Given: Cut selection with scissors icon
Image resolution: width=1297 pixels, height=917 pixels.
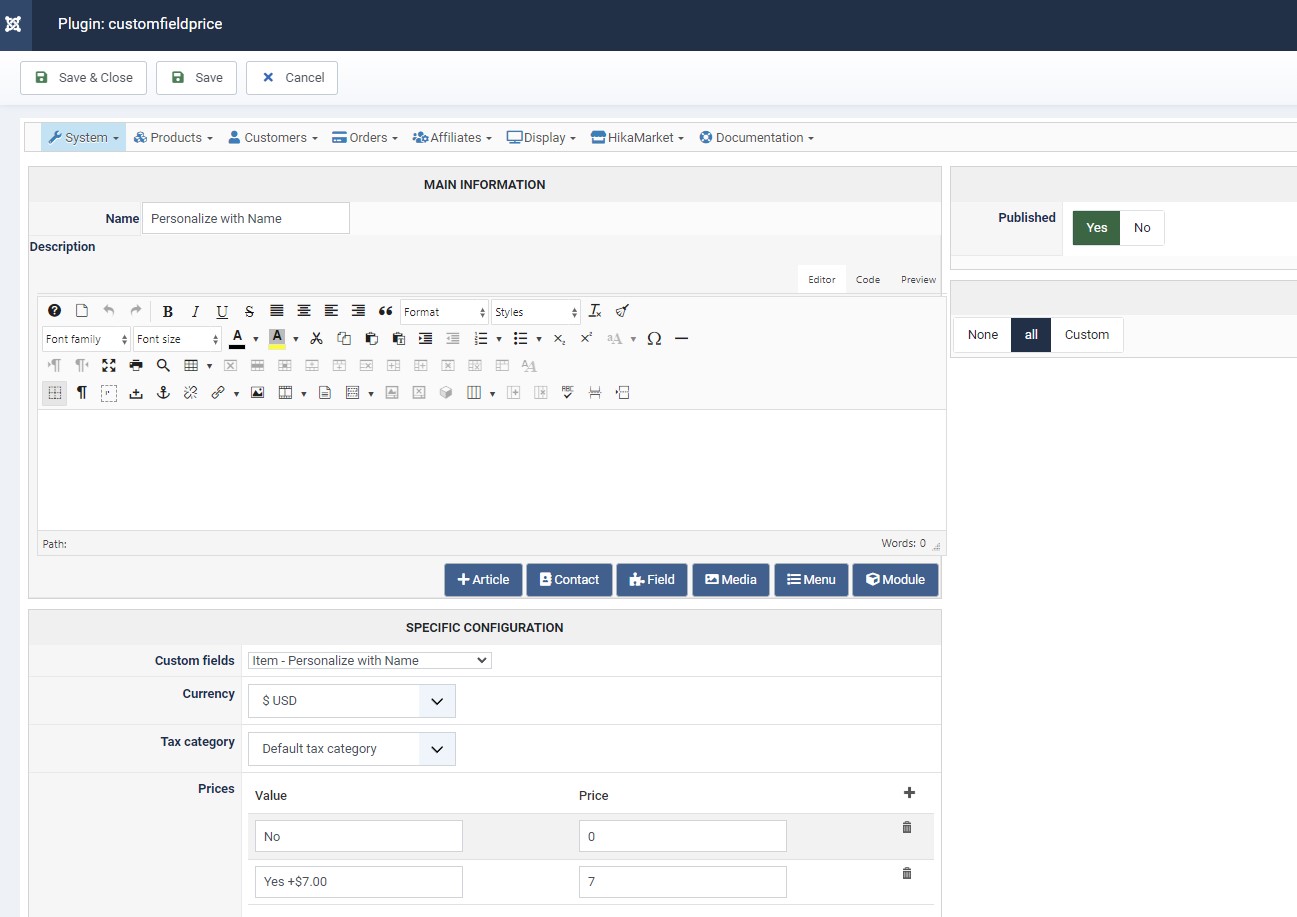Looking at the screenshot, I should 316,338.
